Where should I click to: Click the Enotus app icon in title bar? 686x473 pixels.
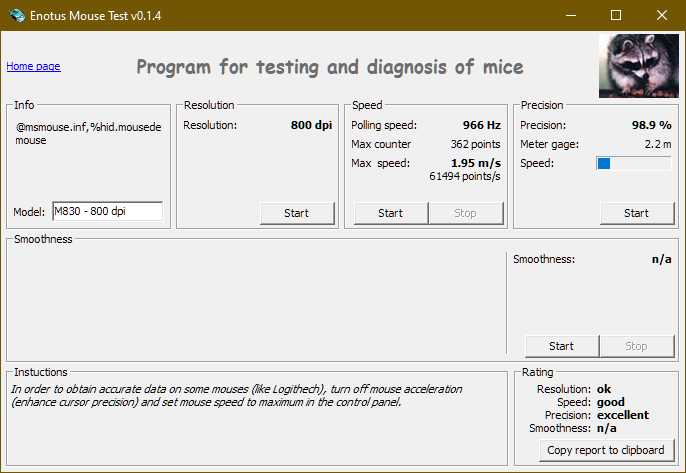17,15
